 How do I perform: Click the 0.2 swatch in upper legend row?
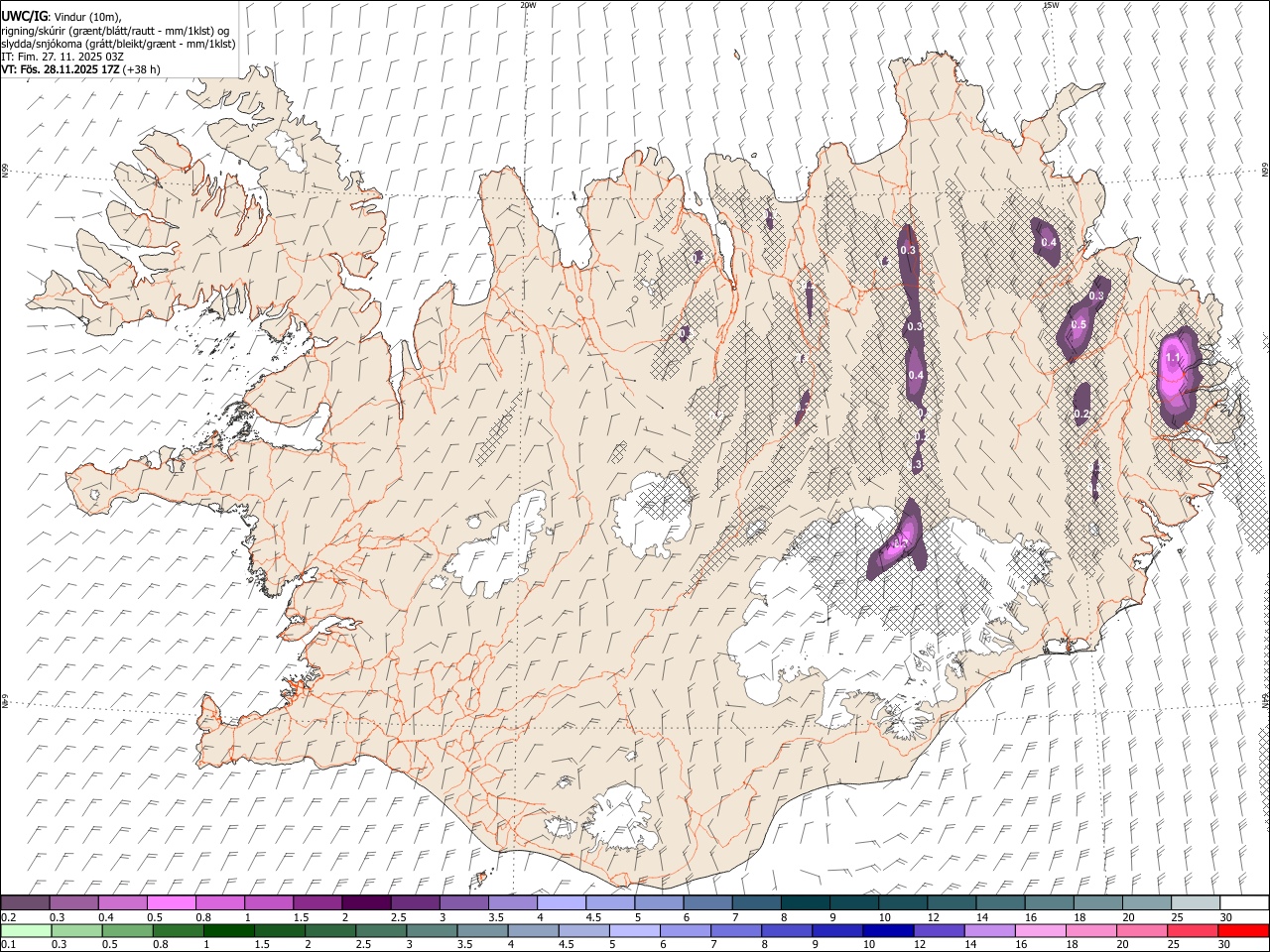tap(25, 902)
